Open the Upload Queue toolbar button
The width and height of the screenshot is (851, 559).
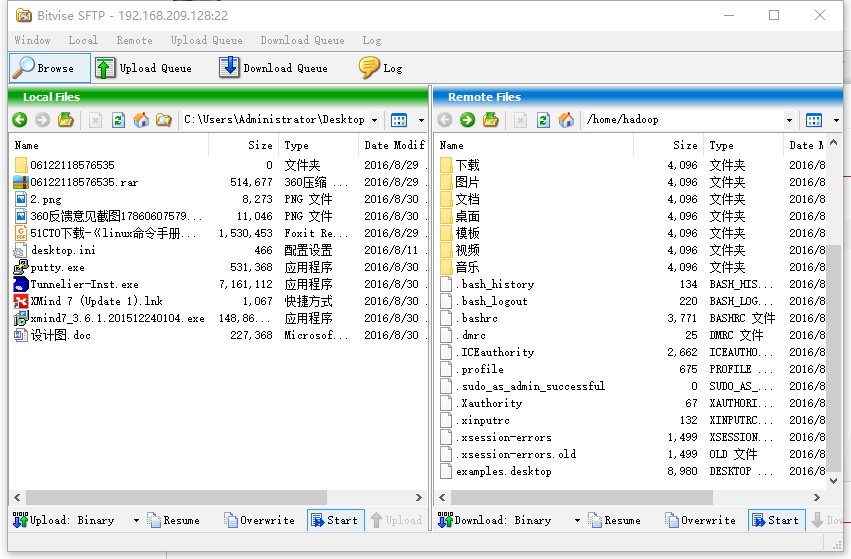(x=143, y=68)
